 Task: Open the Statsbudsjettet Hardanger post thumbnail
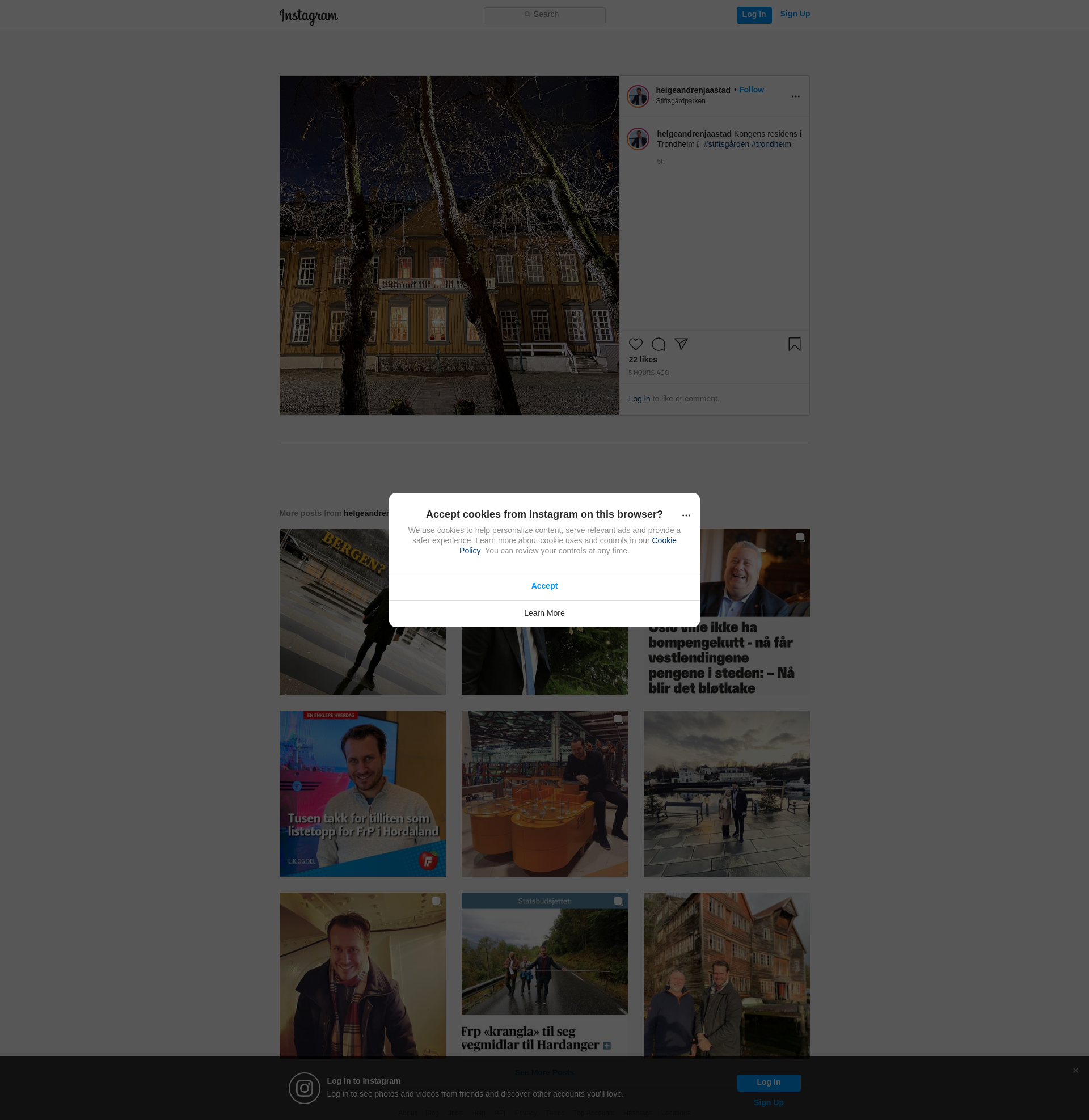[544, 975]
